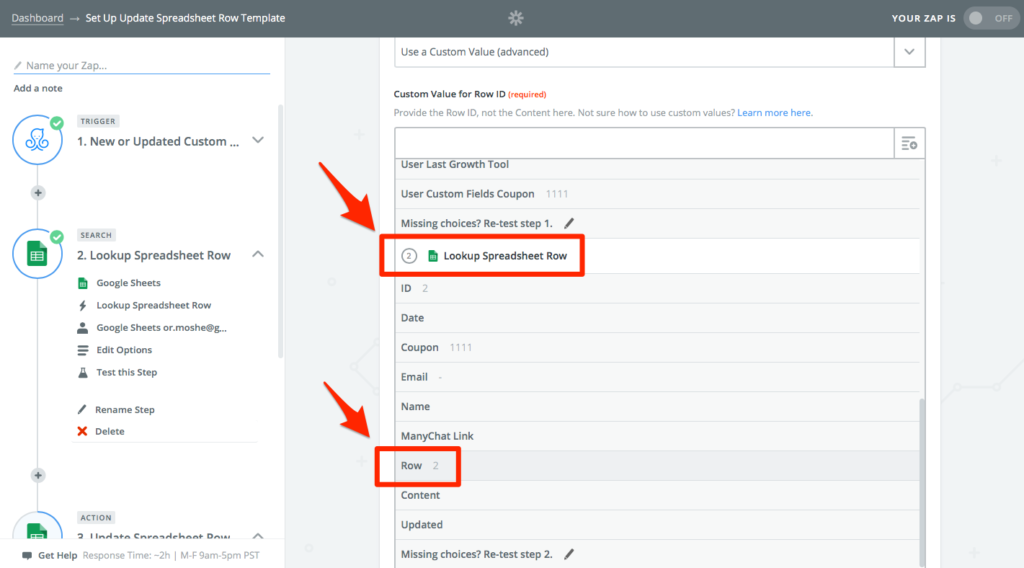This screenshot has height=568, width=1024.
Task: Collapse the Lookup Spreadsheet Row step
Action: pyautogui.click(x=258, y=254)
